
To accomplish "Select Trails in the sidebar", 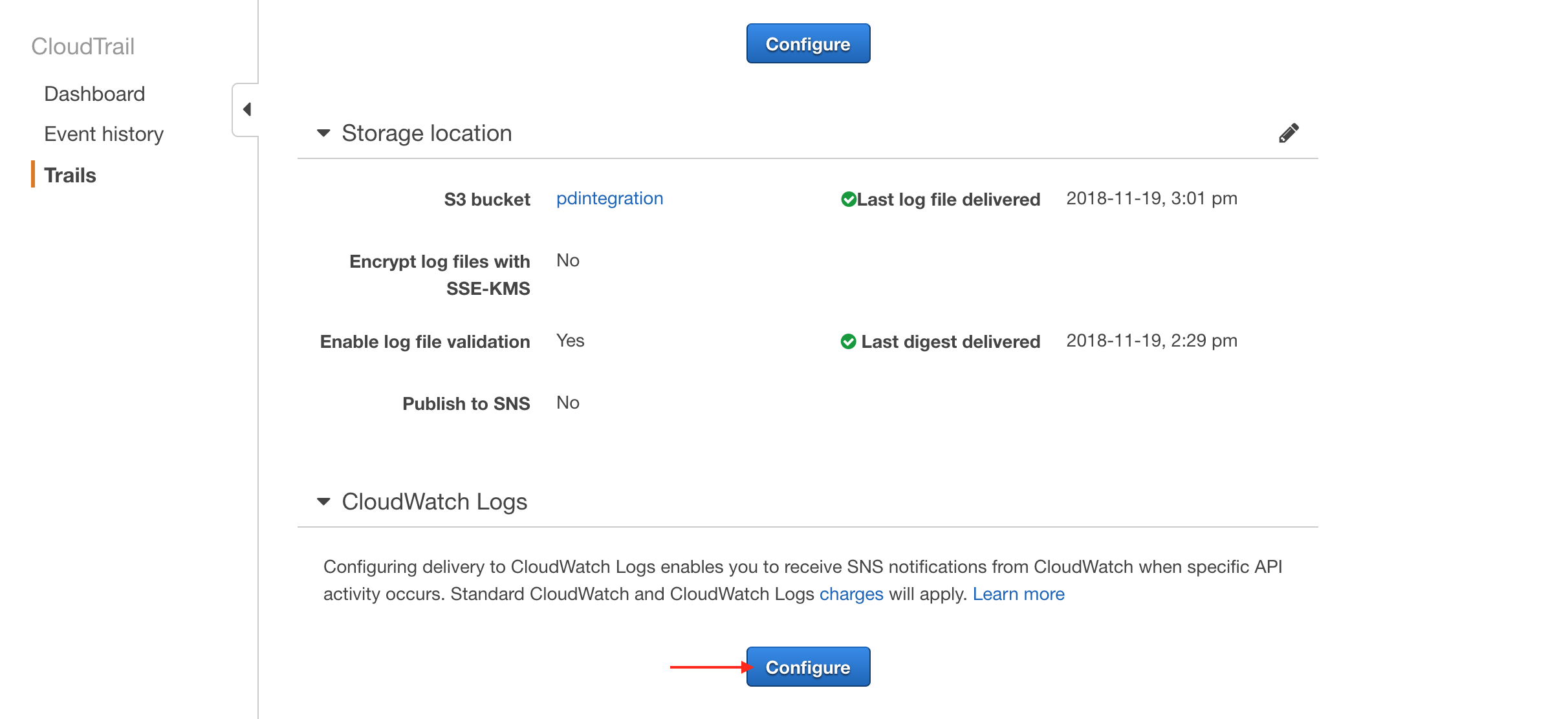I will [70, 175].
